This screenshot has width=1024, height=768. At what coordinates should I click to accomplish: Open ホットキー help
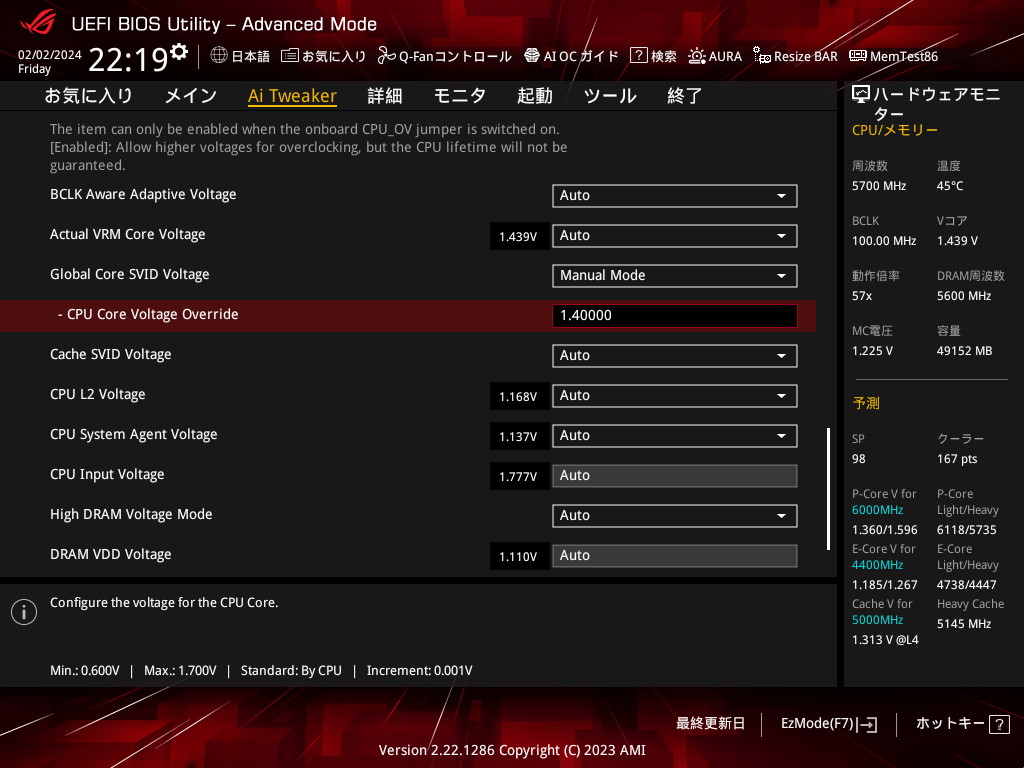(963, 724)
